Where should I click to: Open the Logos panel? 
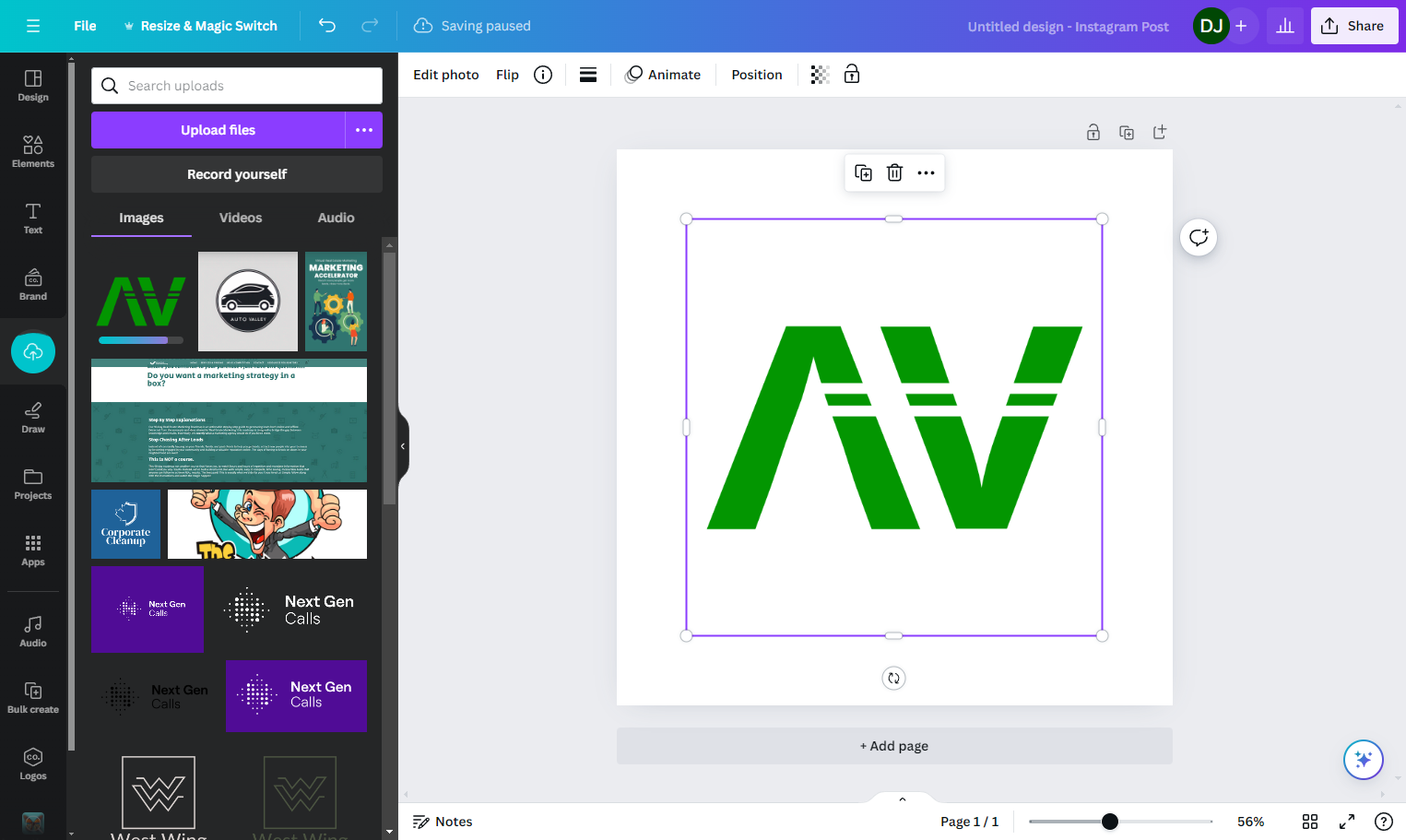[x=33, y=764]
